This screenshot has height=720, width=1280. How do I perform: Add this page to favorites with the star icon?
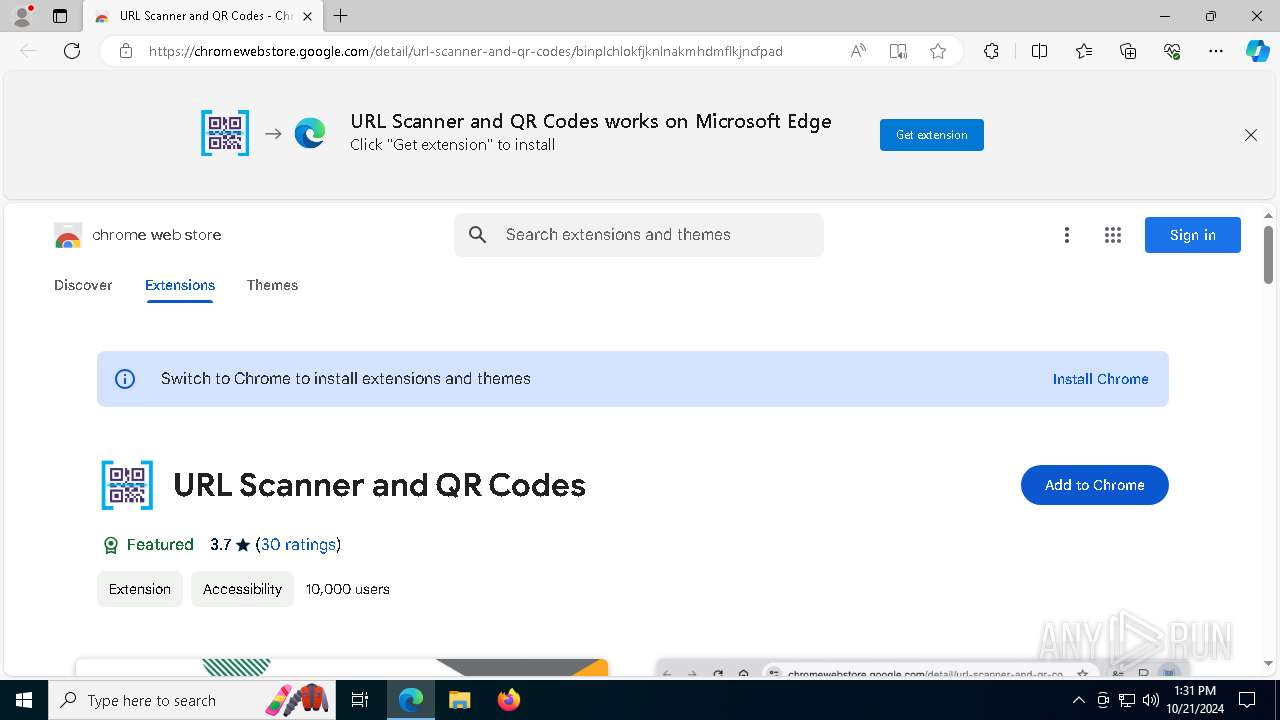coord(938,51)
